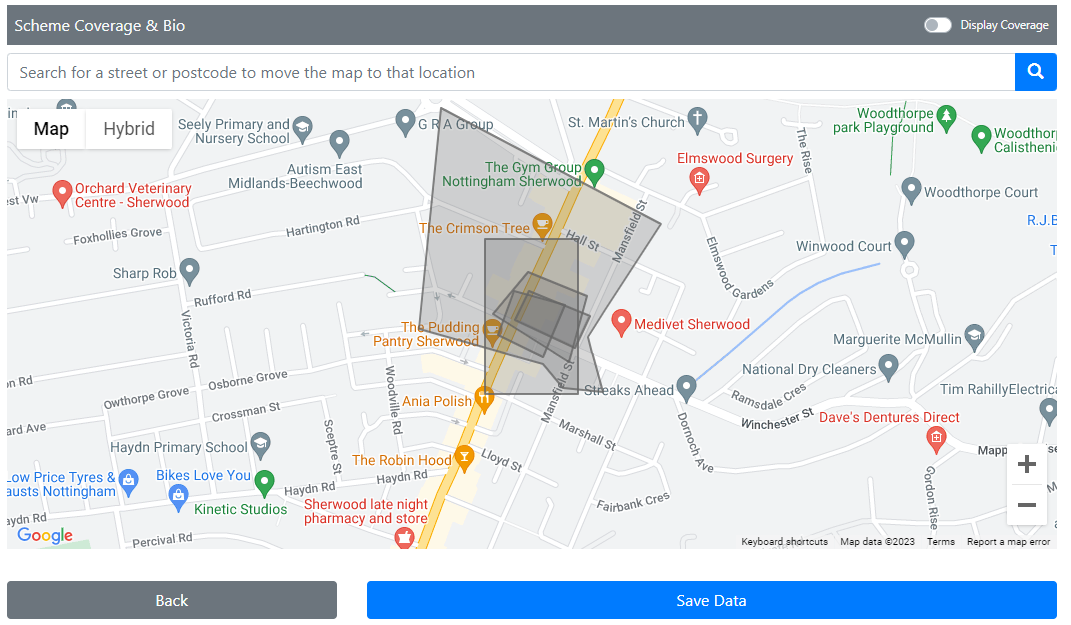Switch to the Hybrid view tab

[129, 128]
